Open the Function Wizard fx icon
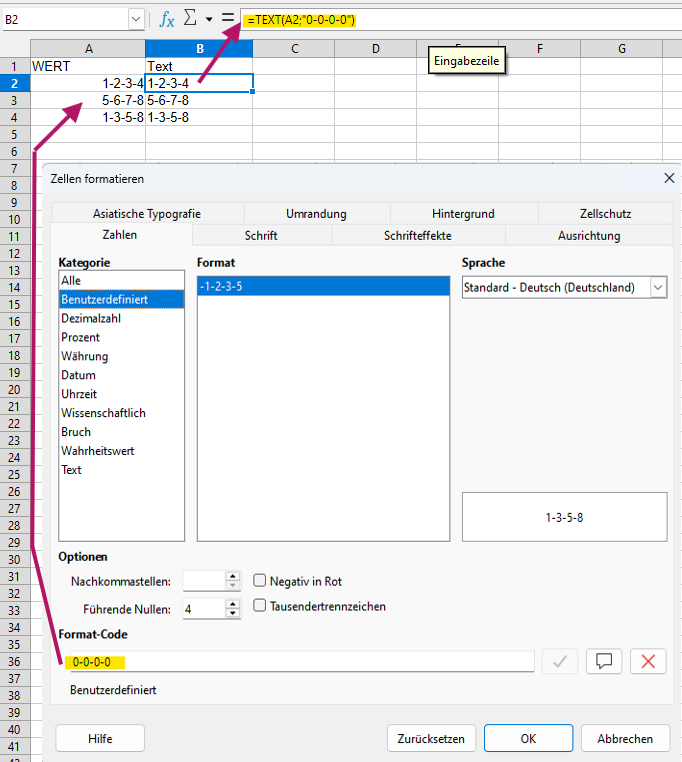Viewport: 682px width, 762px height. click(x=167, y=19)
